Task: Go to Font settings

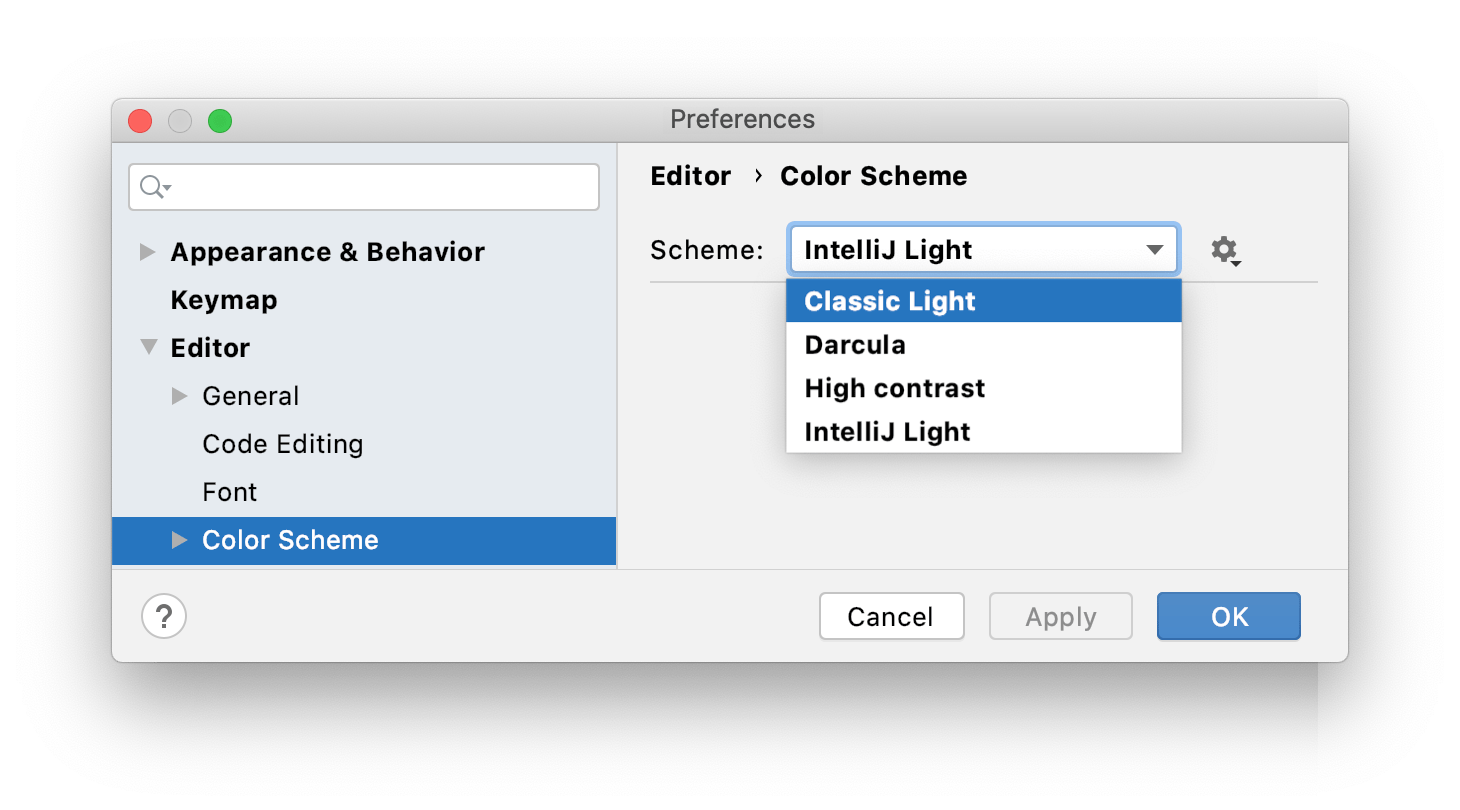Action: pos(229,491)
